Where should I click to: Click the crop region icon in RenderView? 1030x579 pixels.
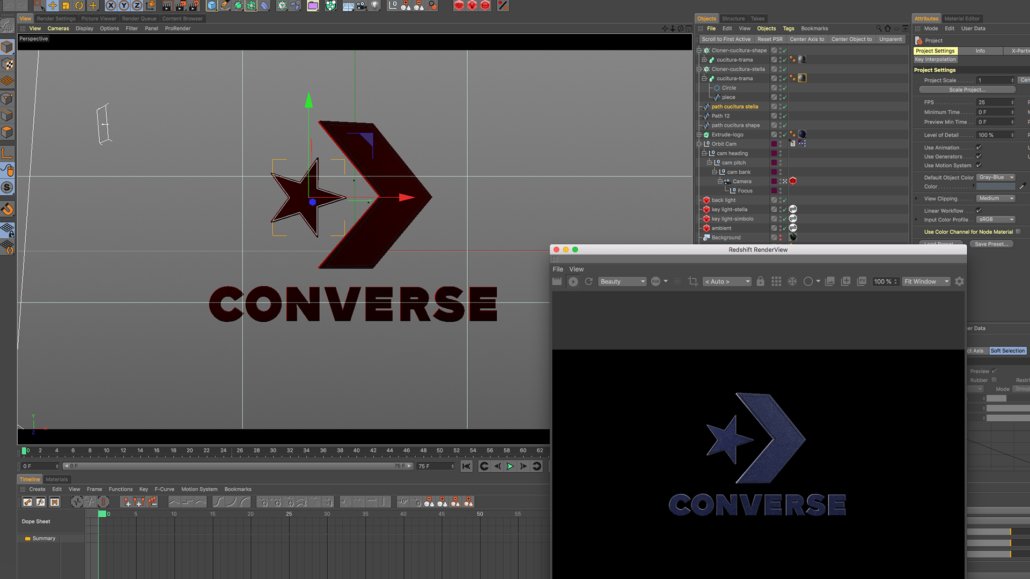click(692, 281)
